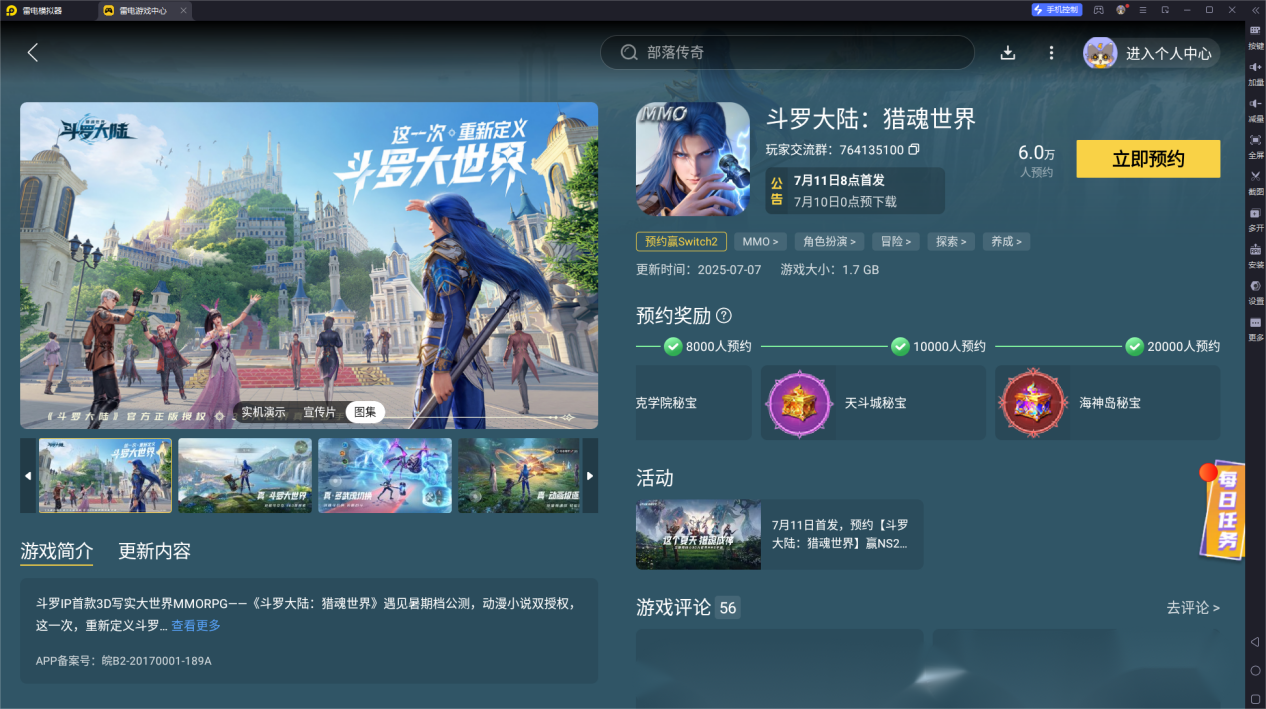Viewport: 1266px width, 709px height.
Task: Click 进入个人中心 profile button
Action: (1152, 53)
